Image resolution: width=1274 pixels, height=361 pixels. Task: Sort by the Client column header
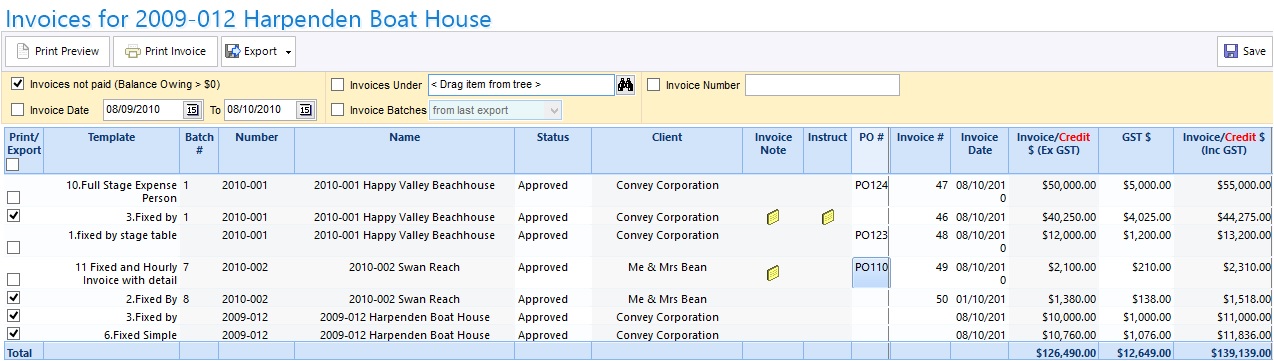tap(667, 138)
